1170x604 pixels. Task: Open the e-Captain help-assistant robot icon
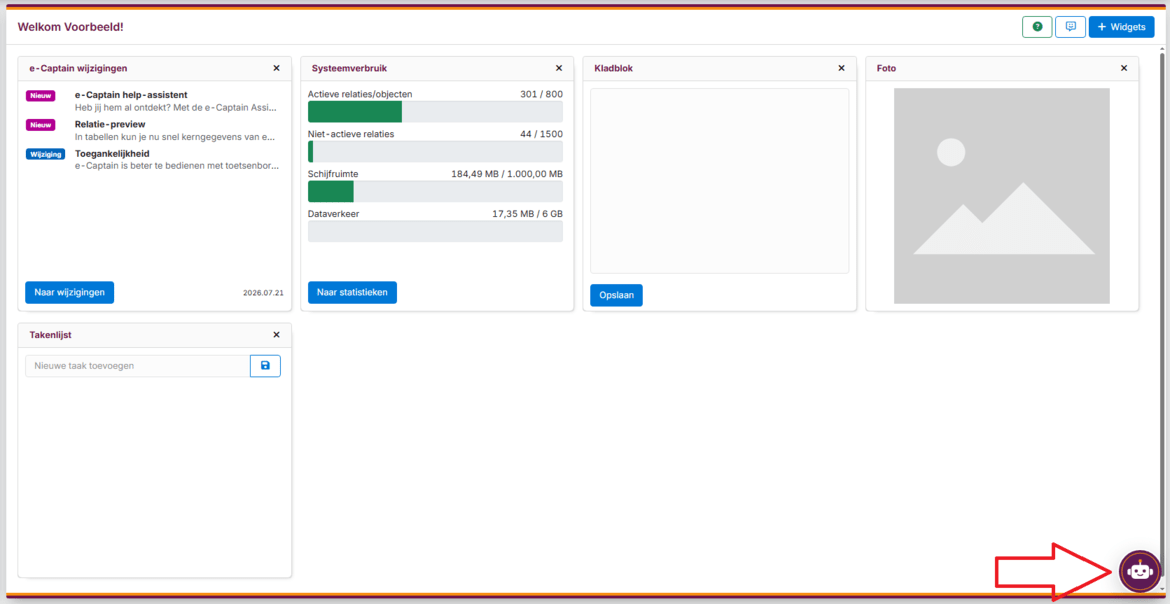click(1139, 572)
